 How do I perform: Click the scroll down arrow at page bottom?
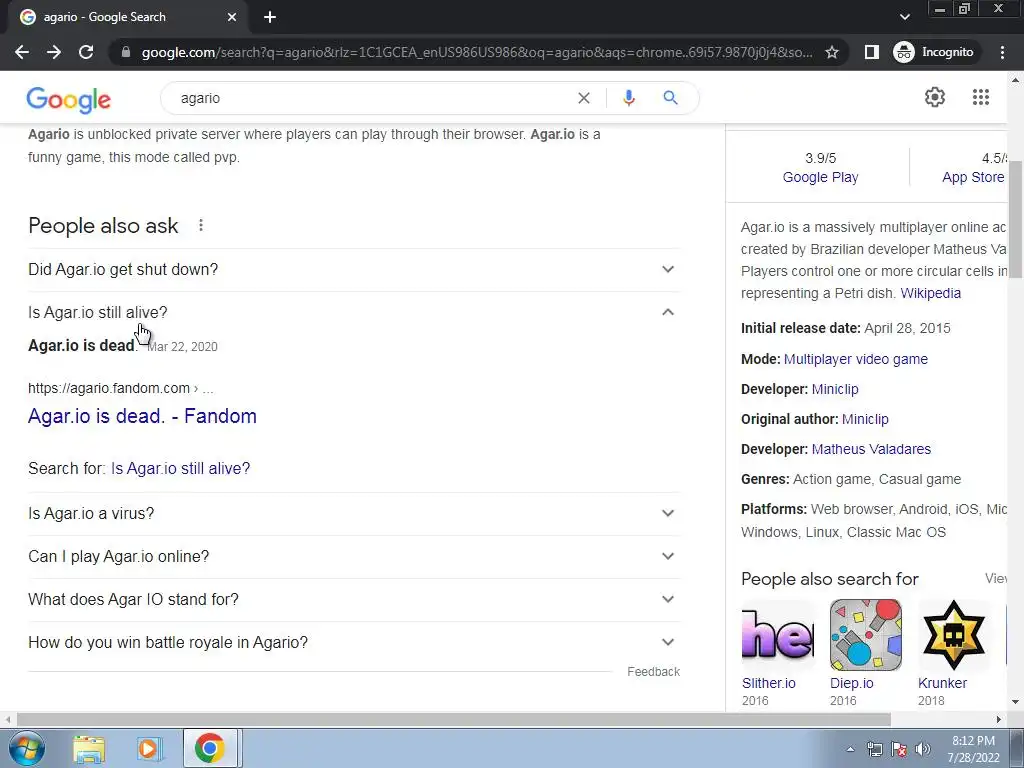coord(1015,702)
